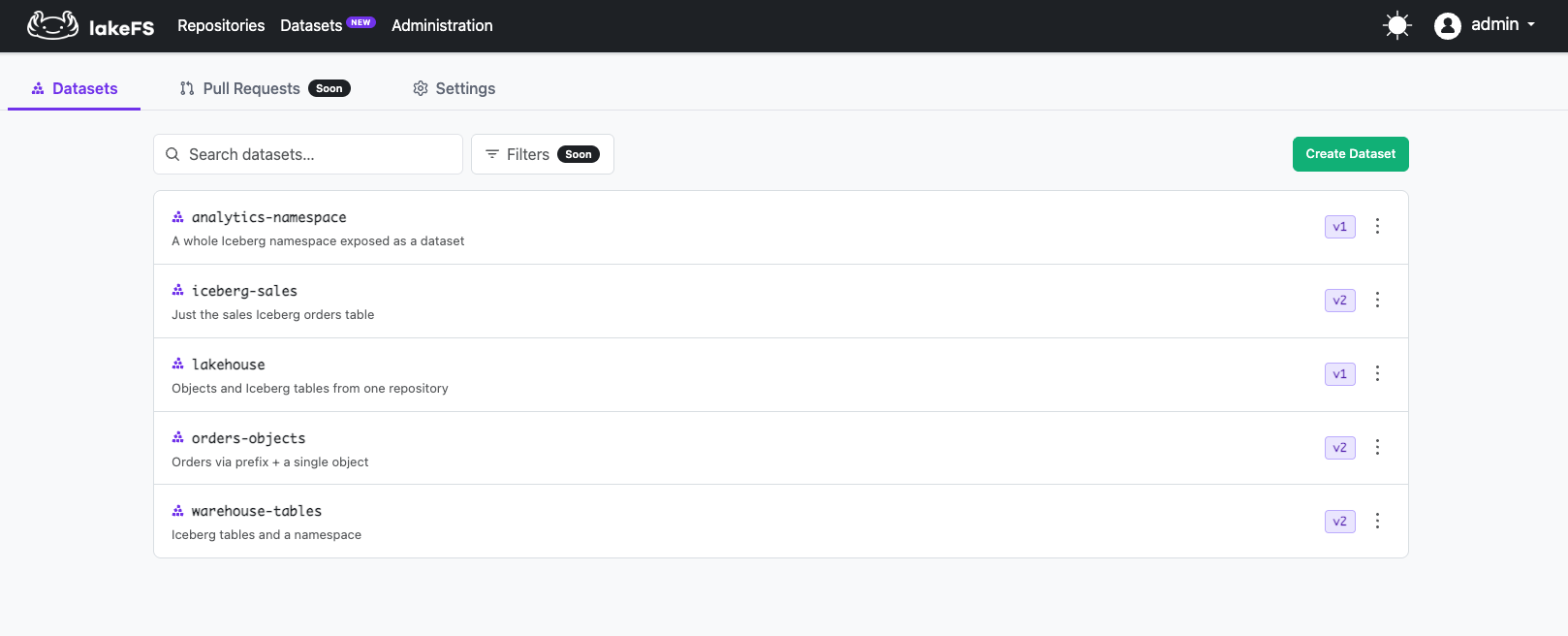Click 'Objects and Iceberg tables from one repository'
This screenshot has width=1568, height=636.
pos(310,389)
